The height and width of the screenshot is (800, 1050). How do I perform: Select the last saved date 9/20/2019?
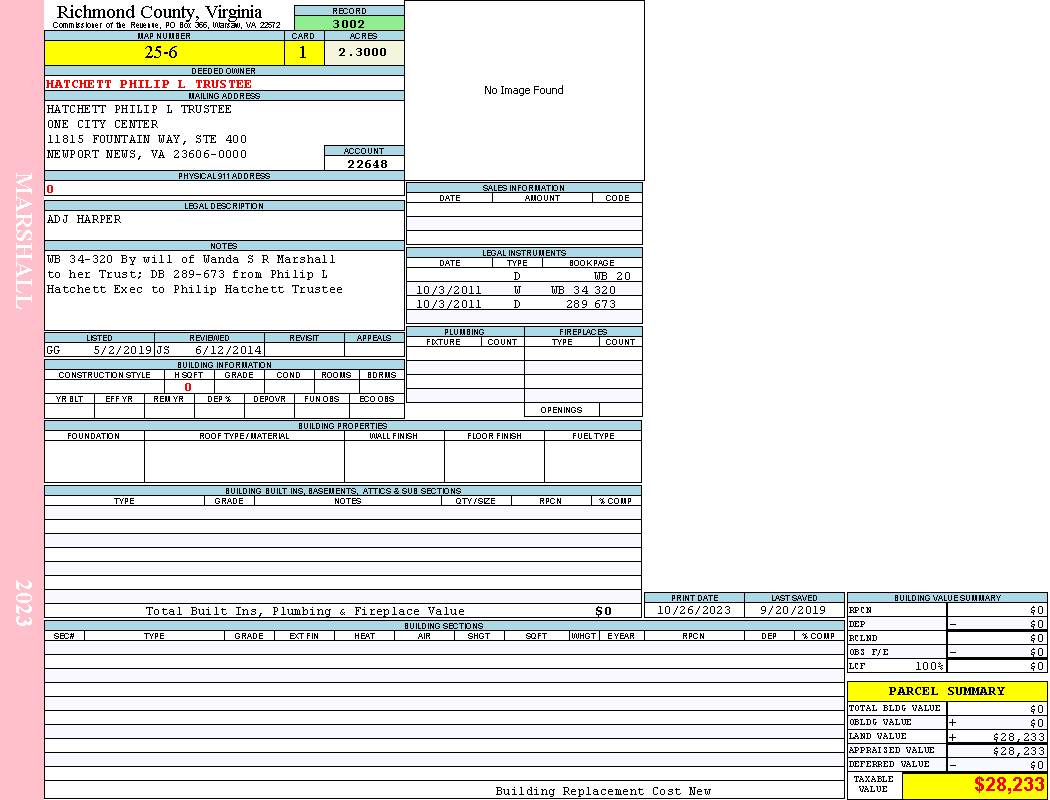(793, 610)
